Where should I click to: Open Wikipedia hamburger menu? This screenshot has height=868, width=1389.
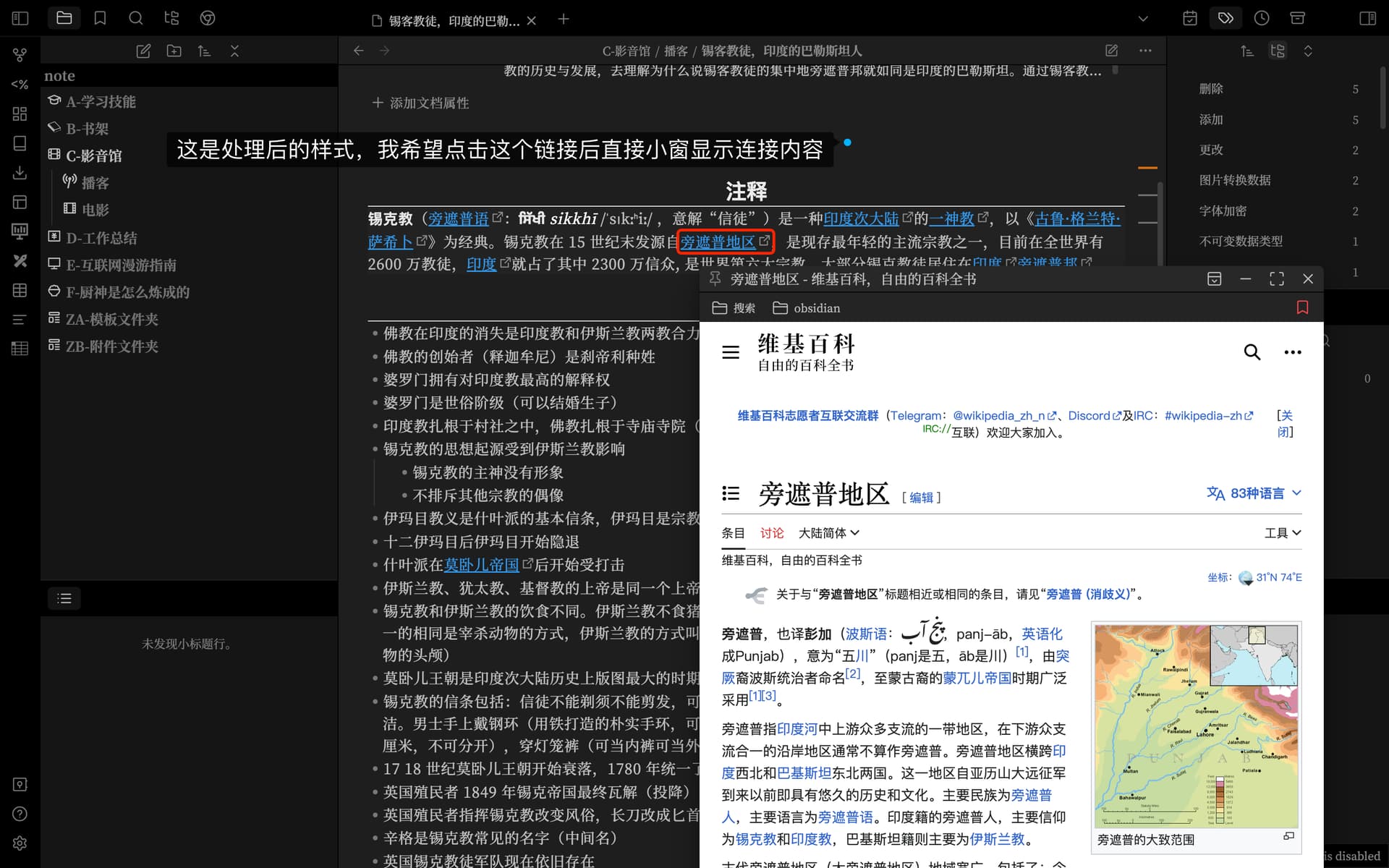731,352
